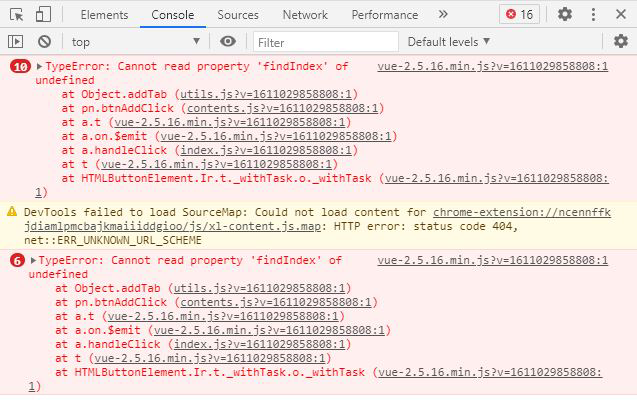Open DevTools settings gear in top bar

pyautogui.click(x=565, y=15)
